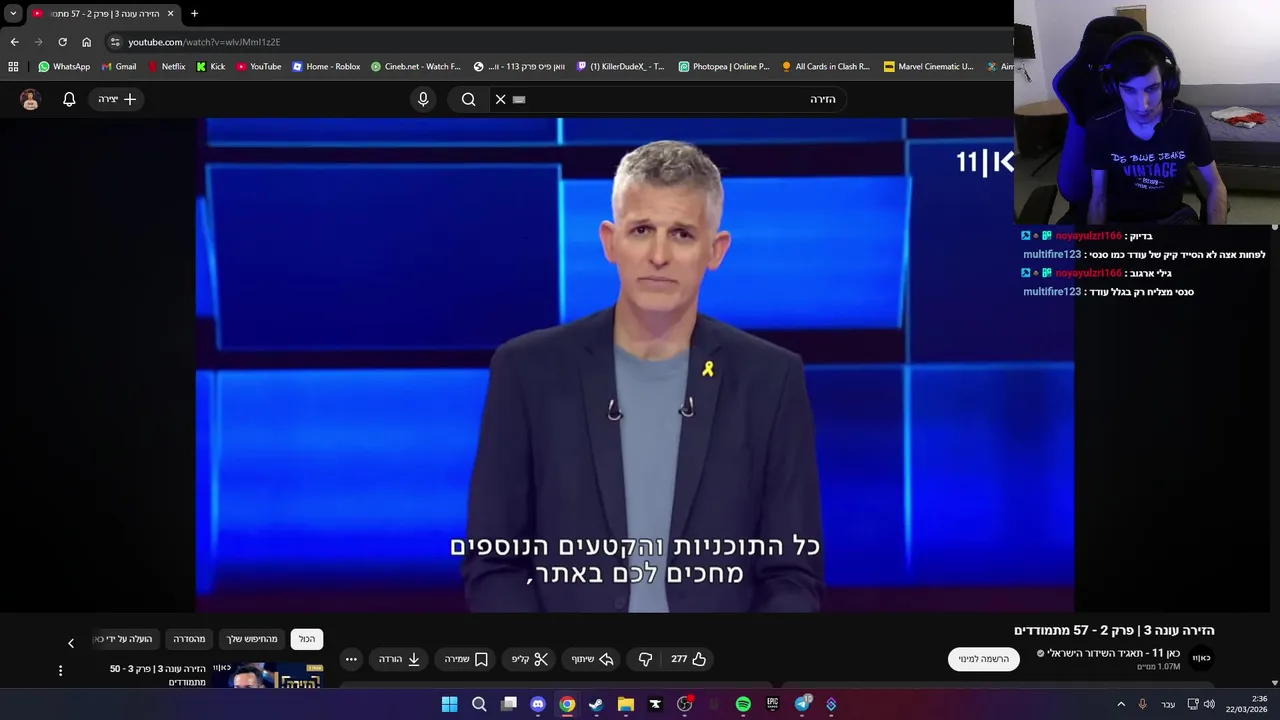Go back in the browser
This screenshot has width=1280, height=720.
click(x=14, y=42)
